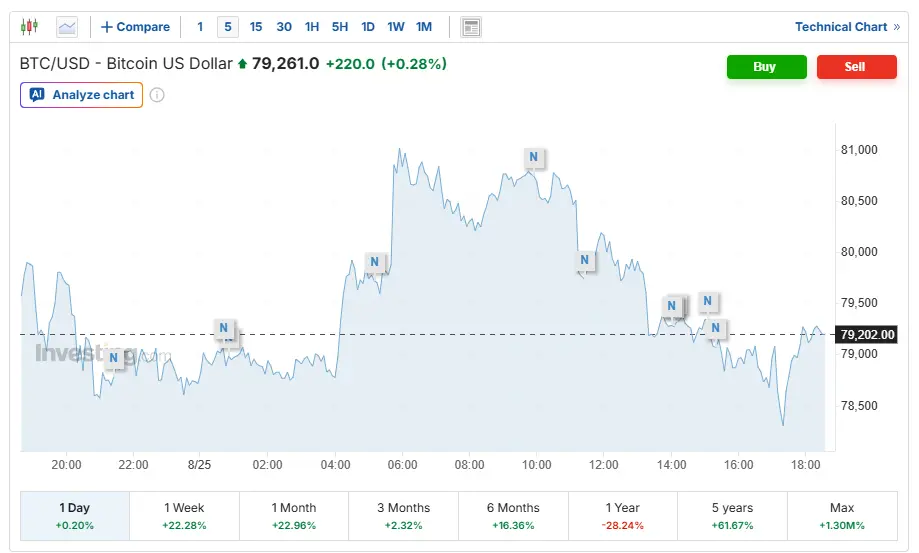The height and width of the screenshot is (553, 919).
Task: Switch to 1 Week range tab
Action: tap(184, 516)
